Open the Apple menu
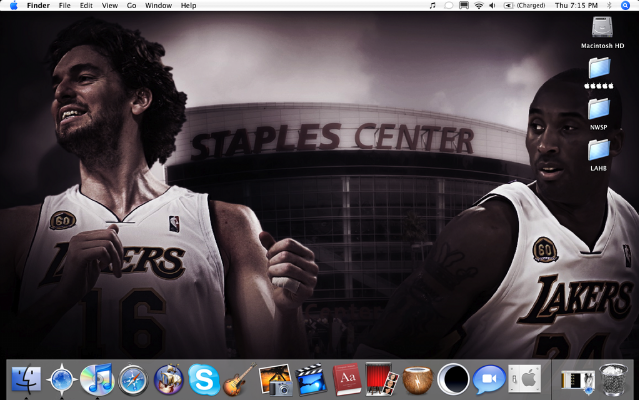Screen dimensions: 639x400 click(x=13, y=6)
